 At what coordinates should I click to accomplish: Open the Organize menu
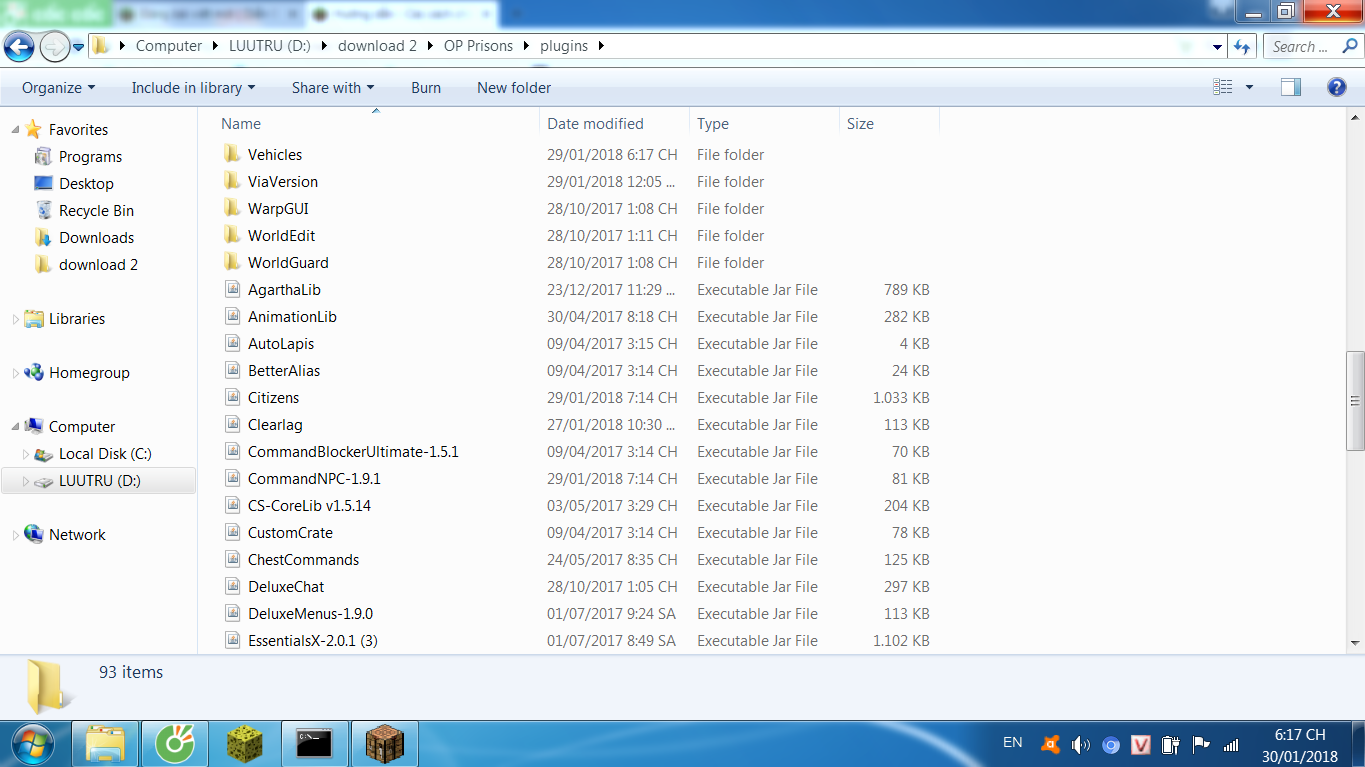[x=59, y=88]
